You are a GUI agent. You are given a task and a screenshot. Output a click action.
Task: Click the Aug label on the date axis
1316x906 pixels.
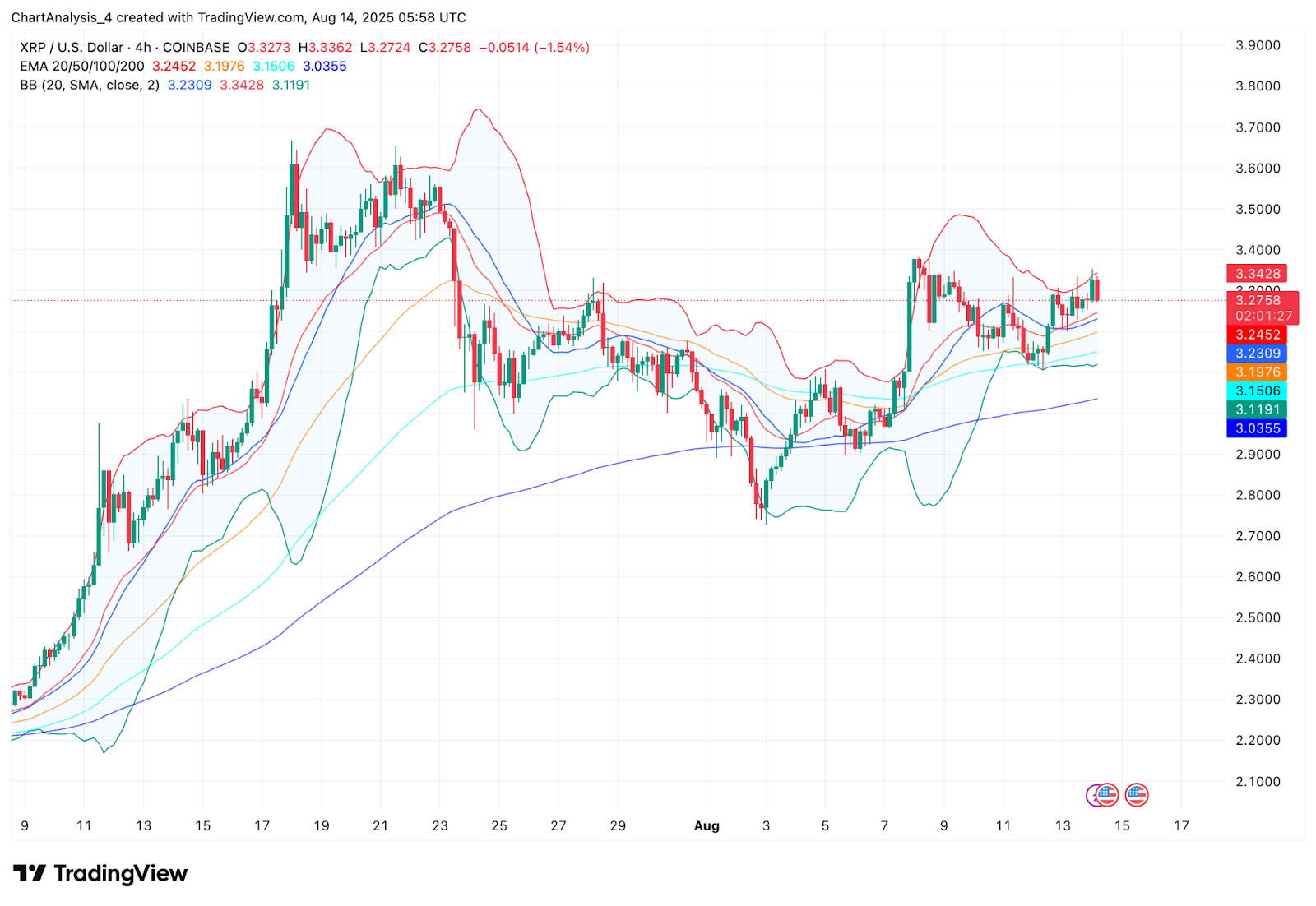(707, 825)
